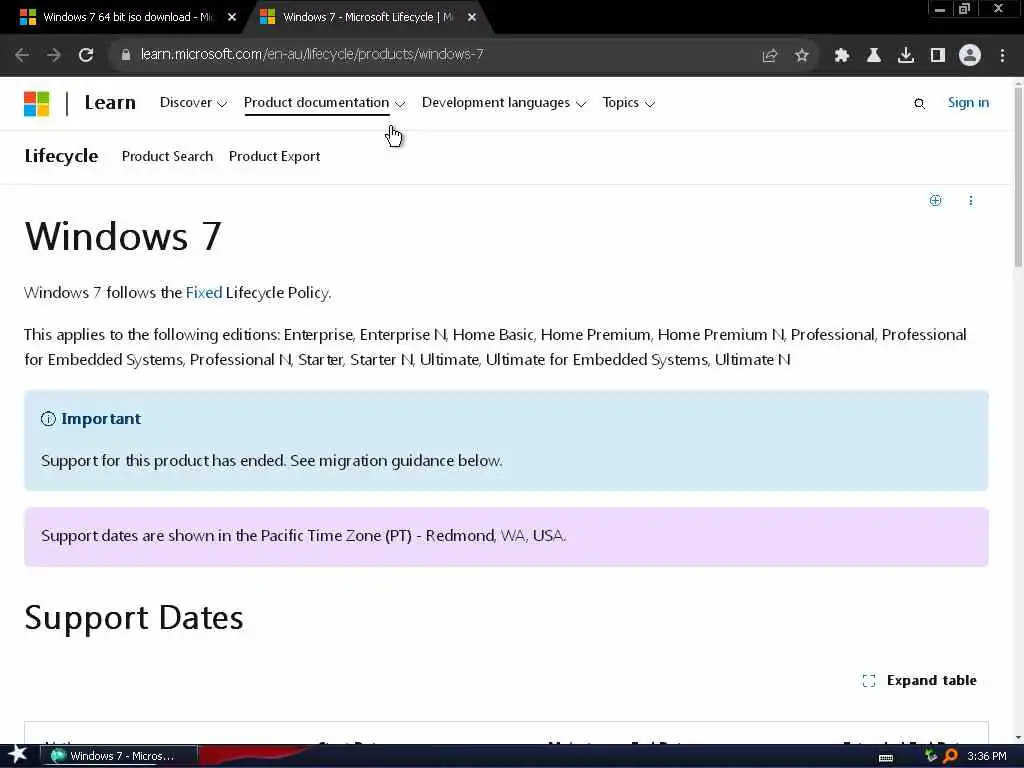The width and height of the screenshot is (1024, 768).
Task: Click the Pacific Time Zone notice text
Action: click(x=304, y=536)
